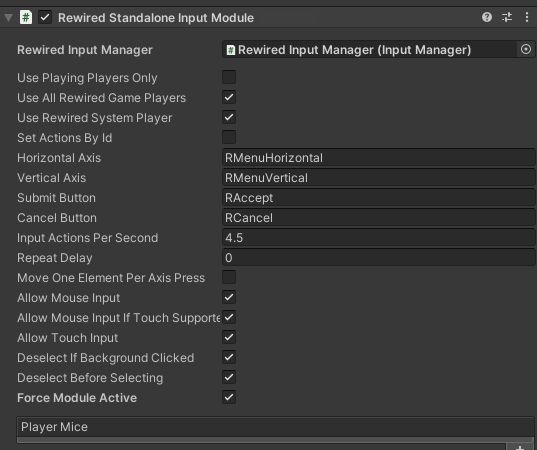The image size is (537, 450).
Task: Toggle Deselect Before Selecting checkbox
Action: [229, 377]
